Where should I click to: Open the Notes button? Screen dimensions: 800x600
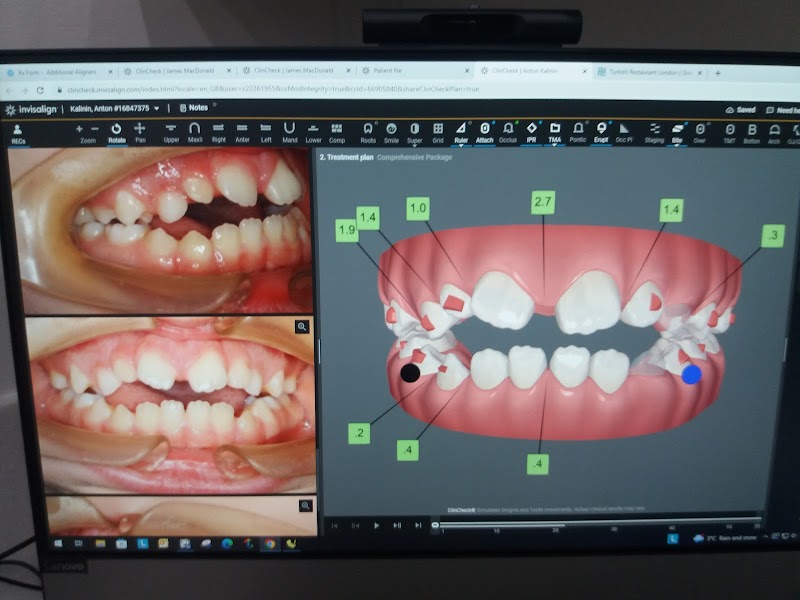tap(191, 108)
